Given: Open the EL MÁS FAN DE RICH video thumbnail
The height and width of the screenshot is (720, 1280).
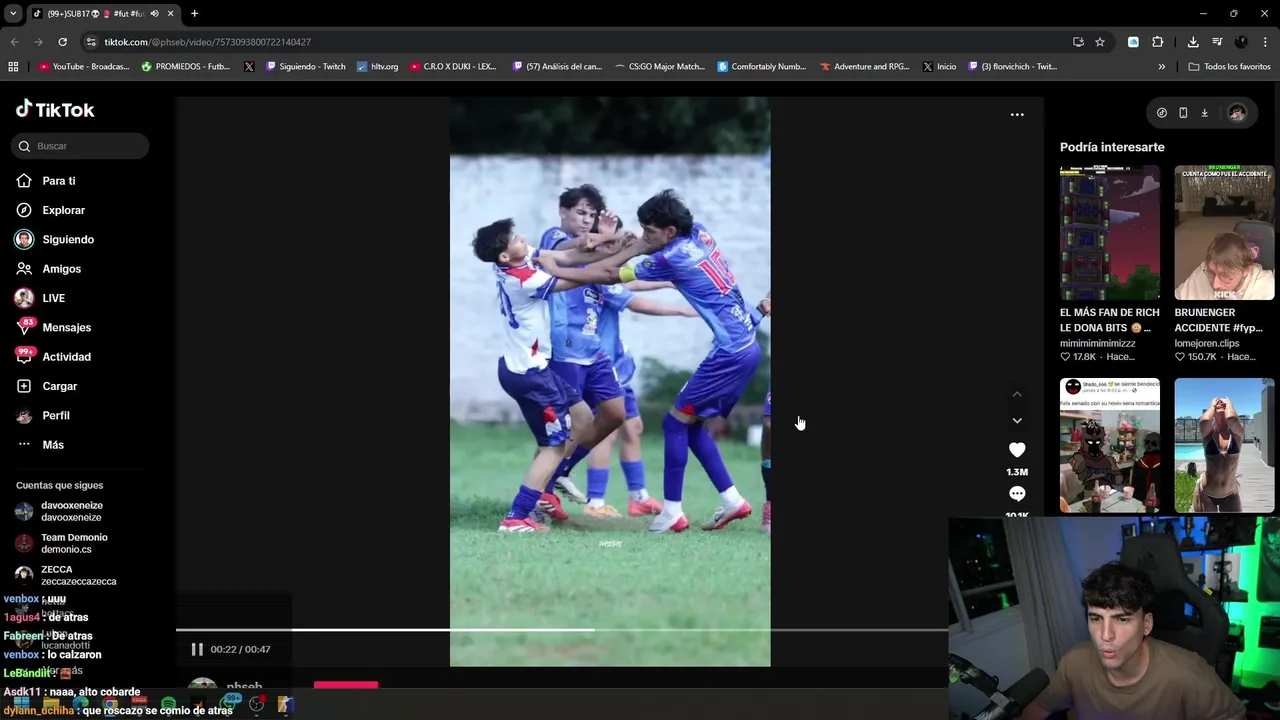Looking at the screenshot, I should click(x=1110, y=233).
